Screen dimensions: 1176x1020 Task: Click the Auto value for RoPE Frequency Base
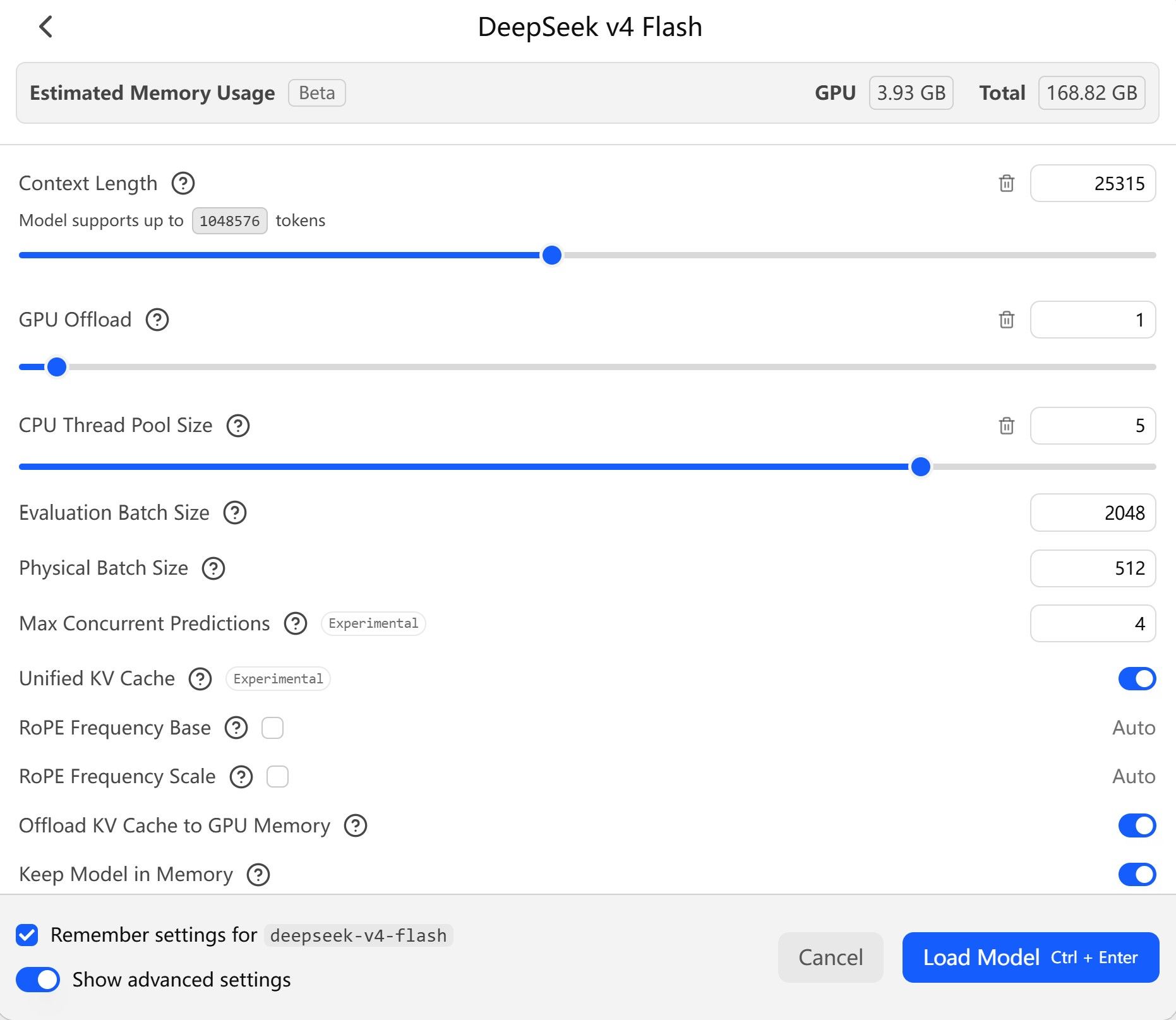(1134, 728)
